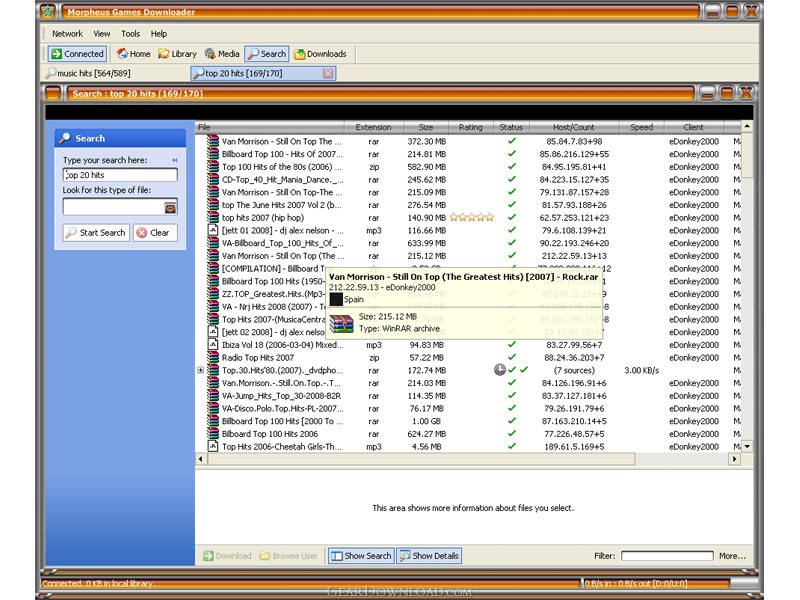Click archive icon of Radio Top Hits 2007

click(213, 358)
